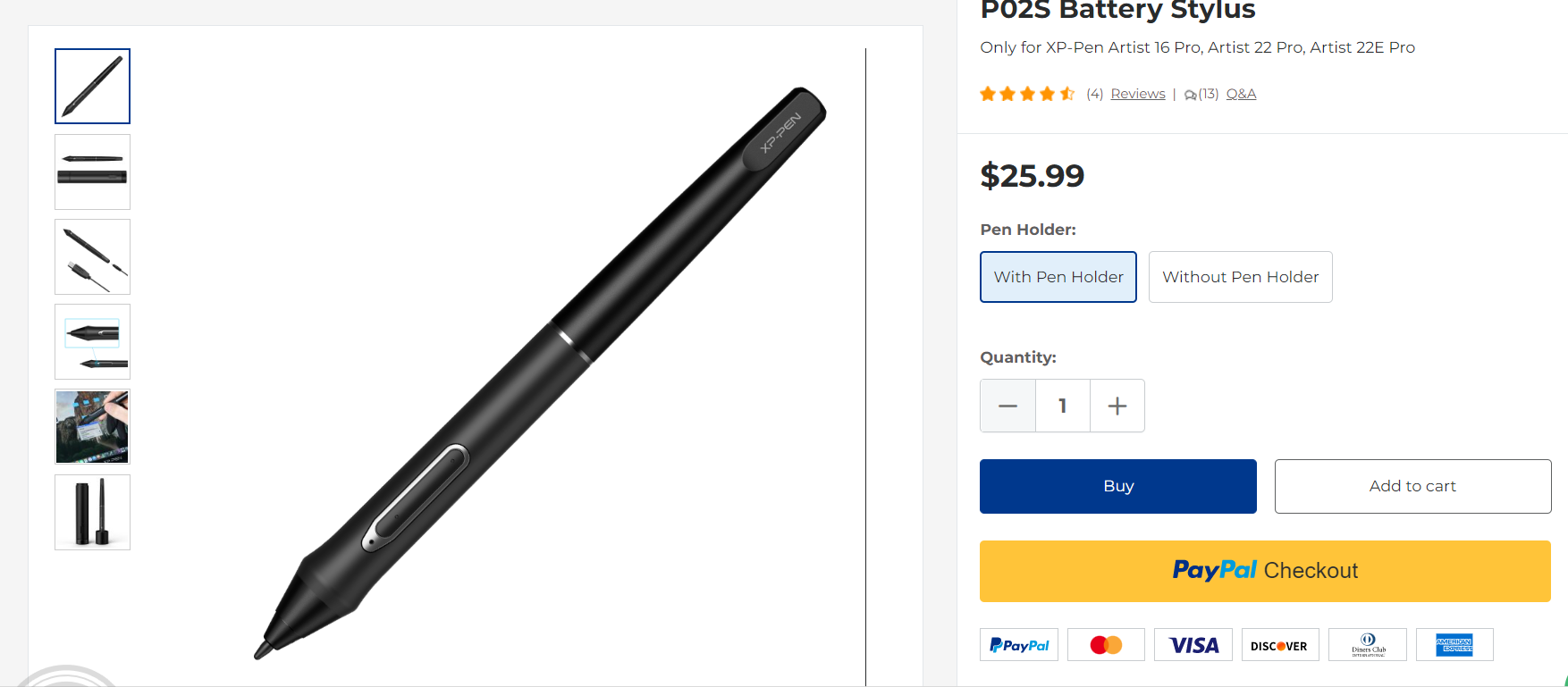Click the Mastercard payment icon
The width and height of the screenshot is (1568, 687).
click(1106, 645)
